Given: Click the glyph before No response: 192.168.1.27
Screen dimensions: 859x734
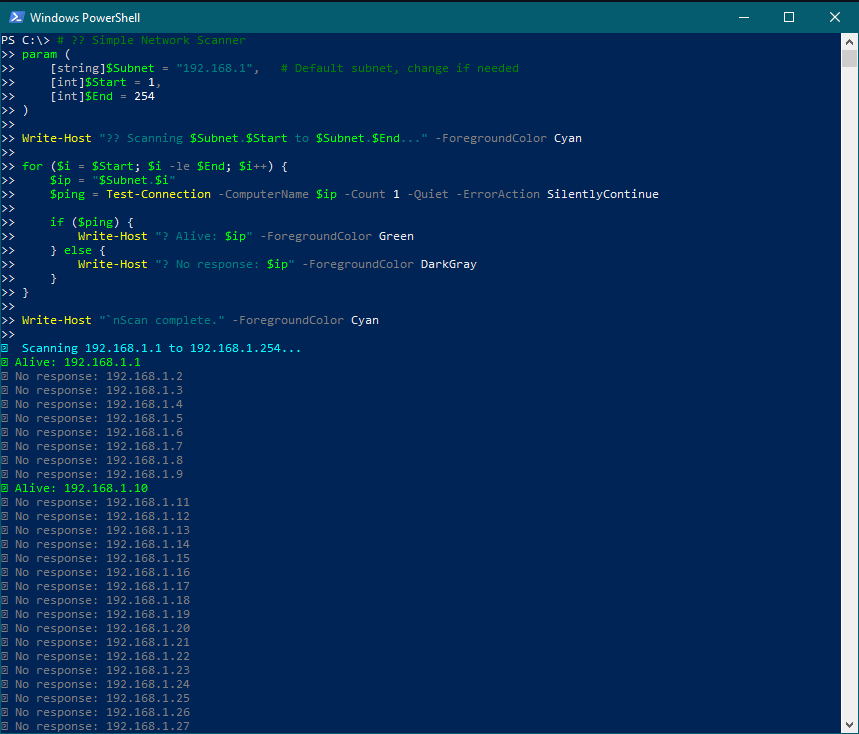Looking at the screenshot, I should pos(7,726).
